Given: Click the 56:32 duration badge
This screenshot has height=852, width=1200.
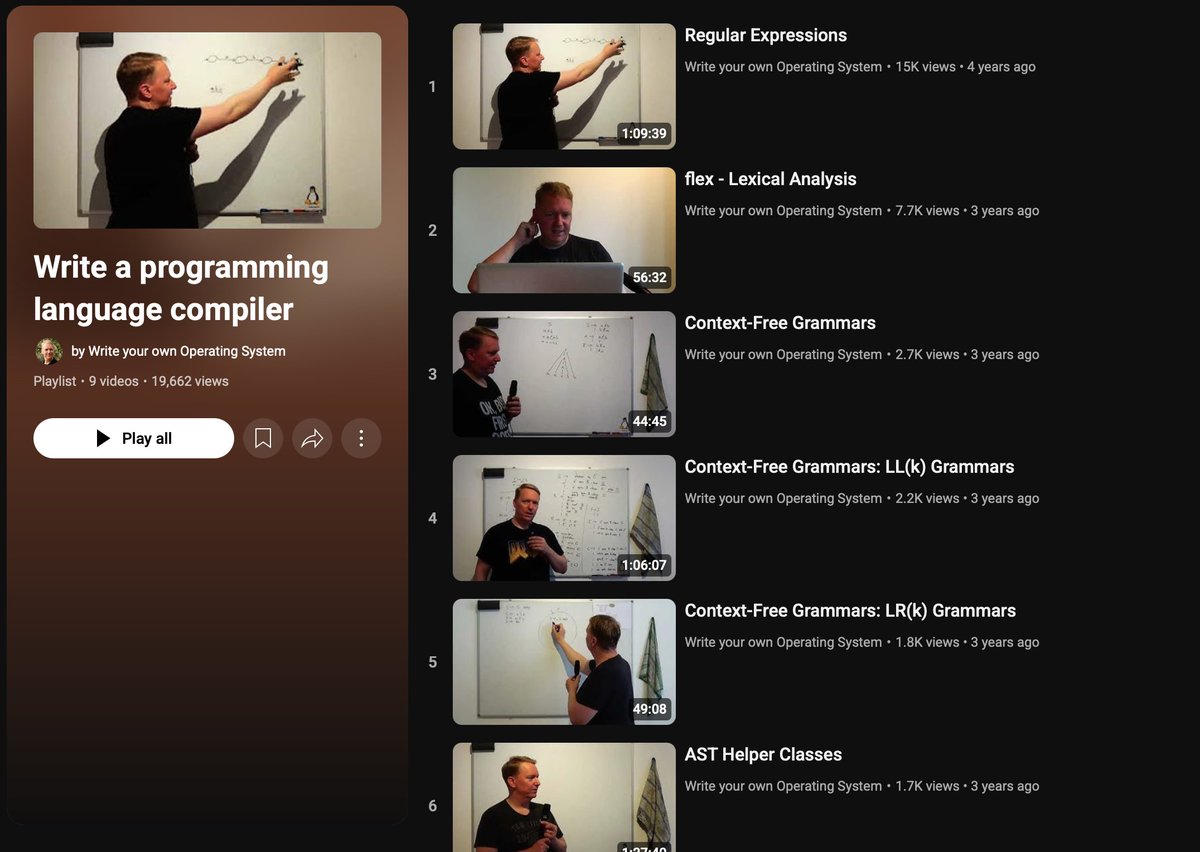Looking at the screenshot, I should click(650, 277).
